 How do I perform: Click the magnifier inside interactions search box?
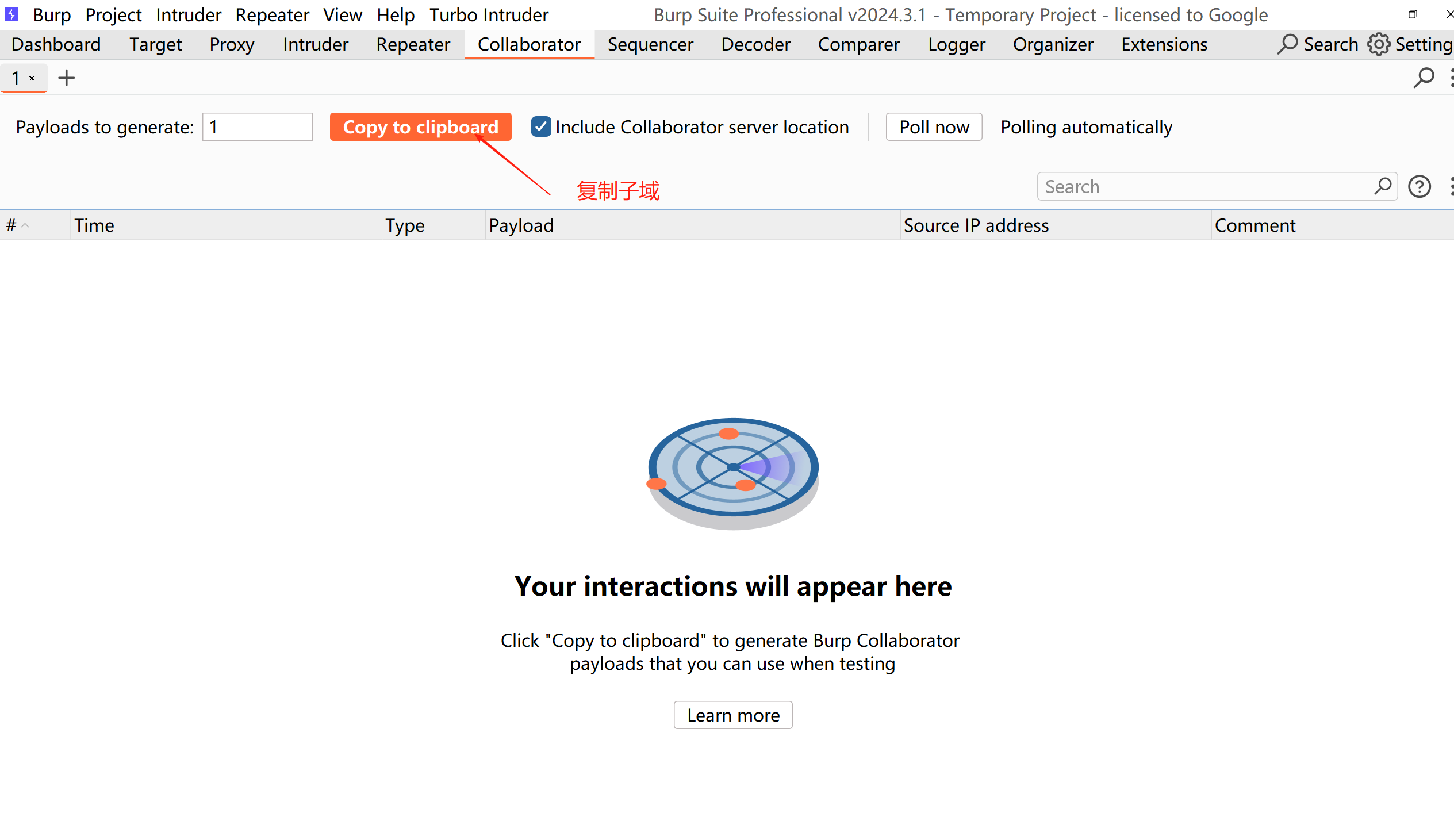point(1383,186)
